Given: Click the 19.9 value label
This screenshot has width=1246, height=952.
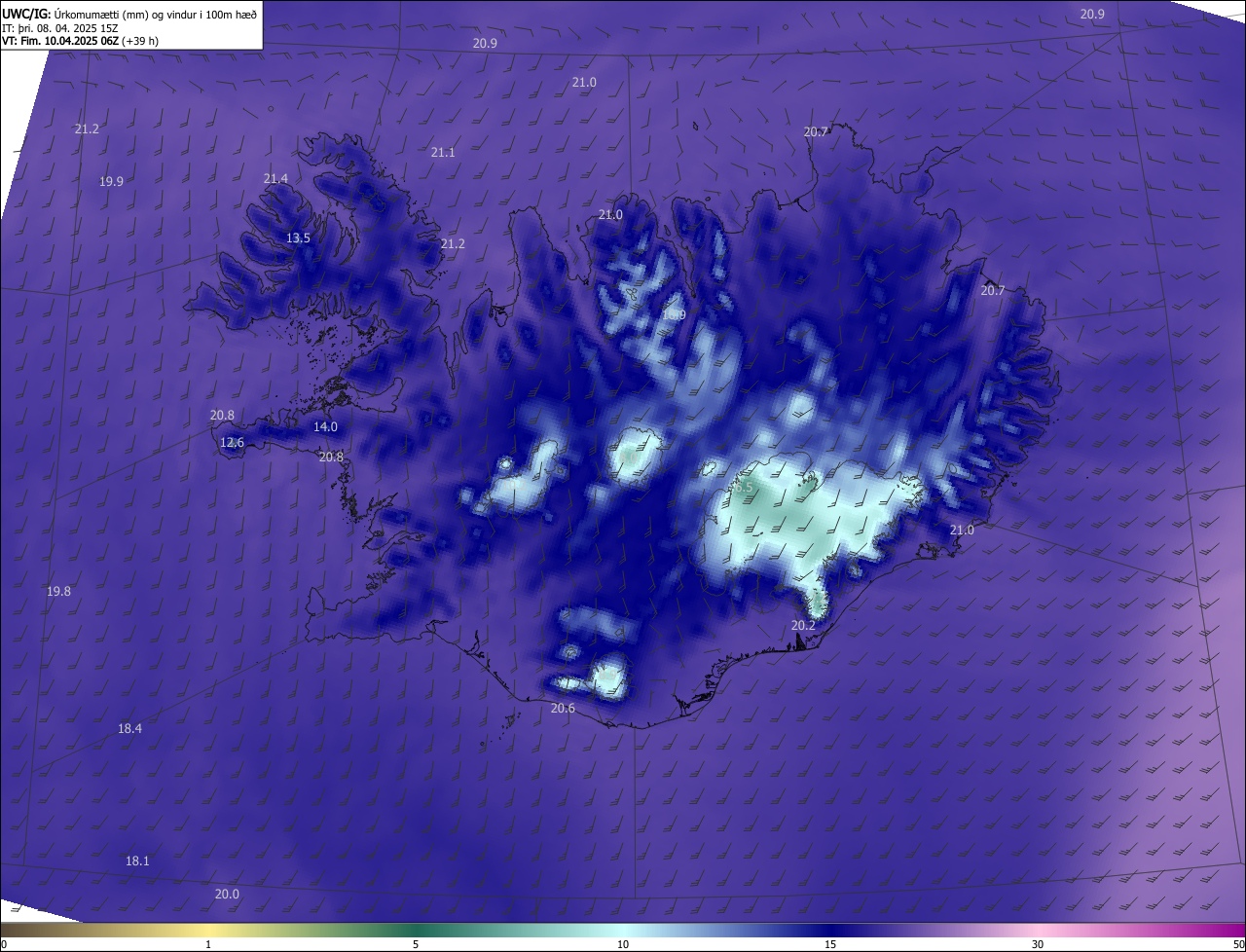Looking at the screenshot, I should click(111, 182).
